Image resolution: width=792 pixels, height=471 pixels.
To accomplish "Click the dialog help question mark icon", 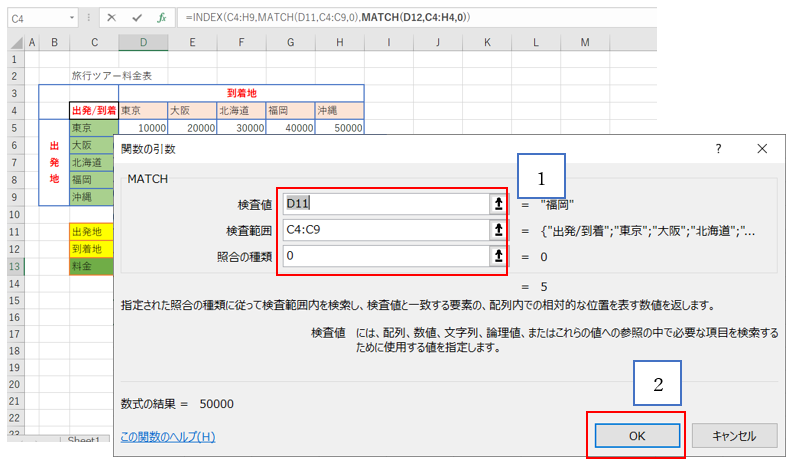I will point(718,149).
